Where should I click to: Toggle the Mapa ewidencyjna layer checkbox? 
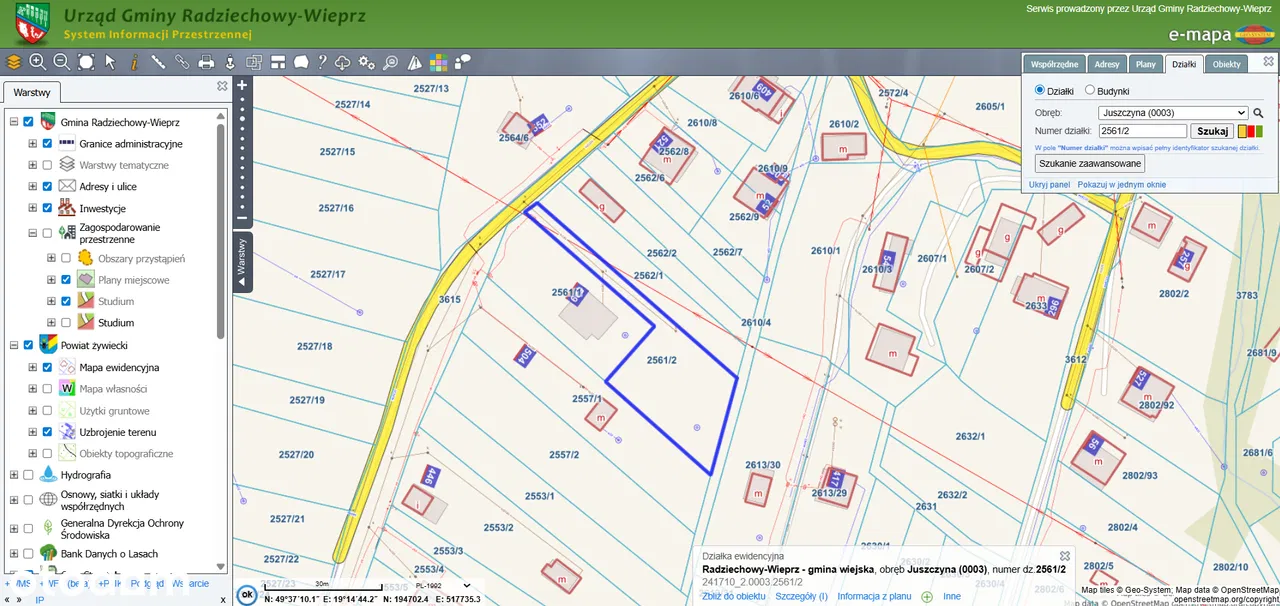tap(47, 368)
